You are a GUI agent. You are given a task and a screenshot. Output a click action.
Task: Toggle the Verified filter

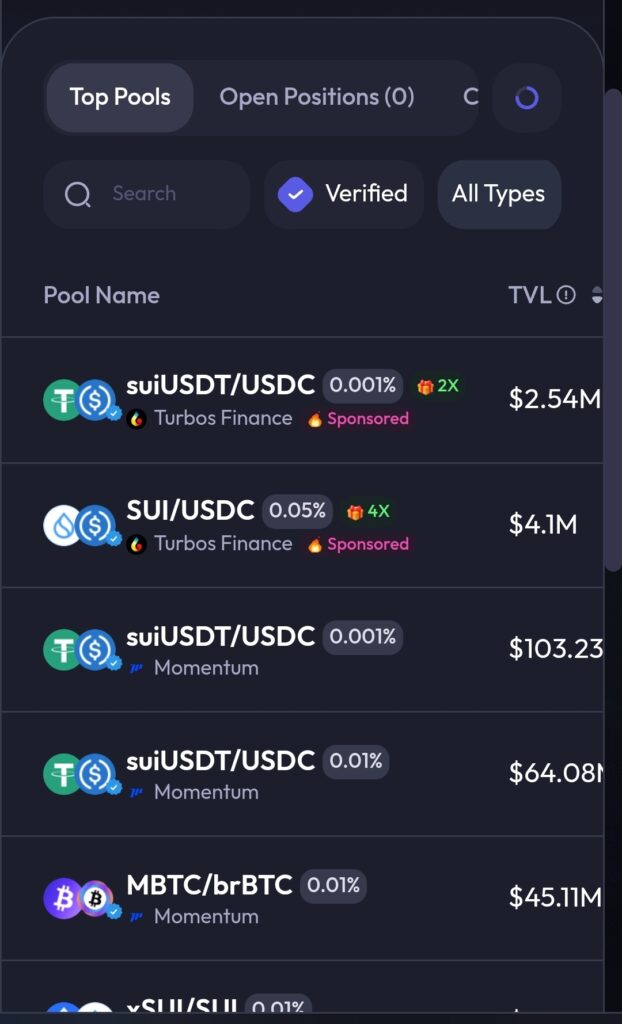344,194
